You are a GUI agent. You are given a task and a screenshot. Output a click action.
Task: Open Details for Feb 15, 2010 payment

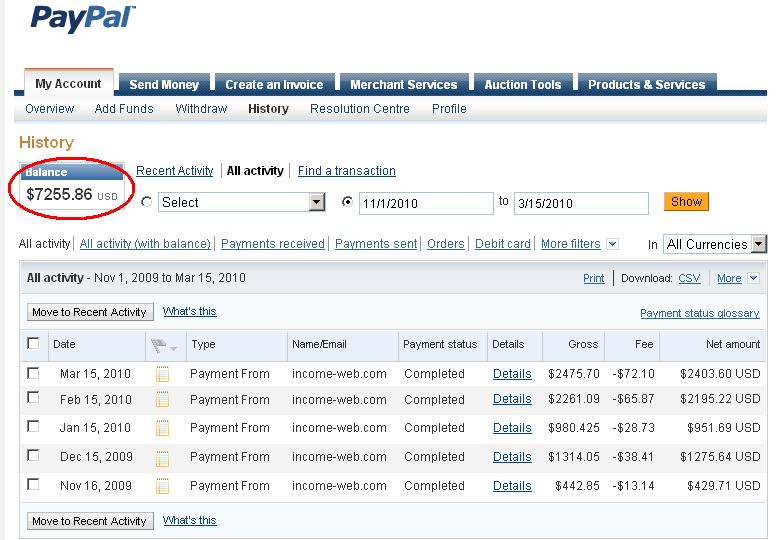tap(512, 399)
